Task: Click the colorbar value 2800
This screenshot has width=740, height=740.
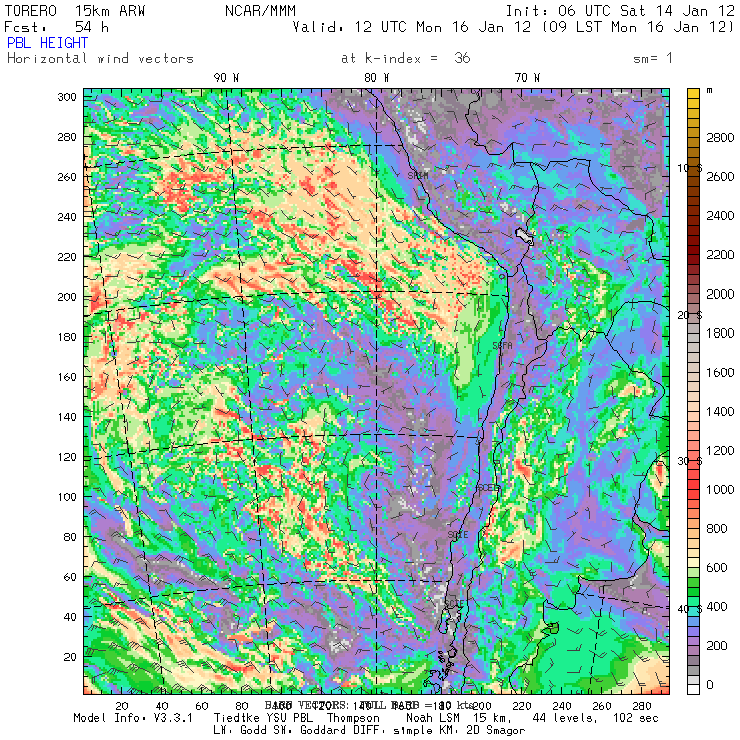Action: pos(720,137)
